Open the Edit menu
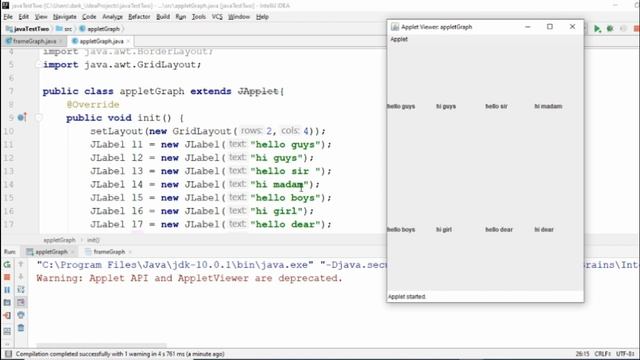 coord(24,17)
